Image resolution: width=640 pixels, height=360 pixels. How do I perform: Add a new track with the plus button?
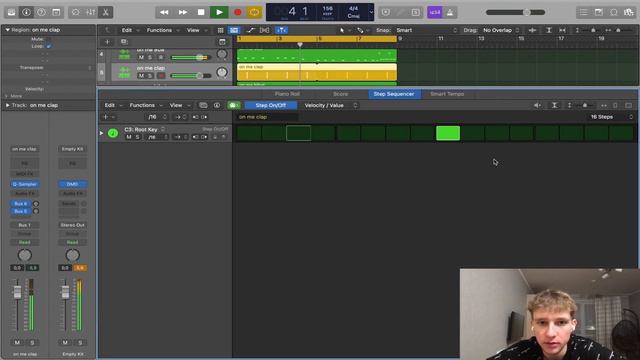click(x=107, y=42)
